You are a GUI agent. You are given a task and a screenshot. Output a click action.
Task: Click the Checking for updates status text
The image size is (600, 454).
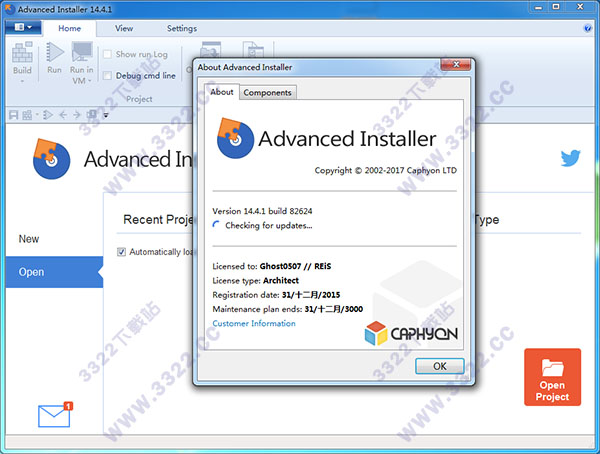tap(268, 225)
